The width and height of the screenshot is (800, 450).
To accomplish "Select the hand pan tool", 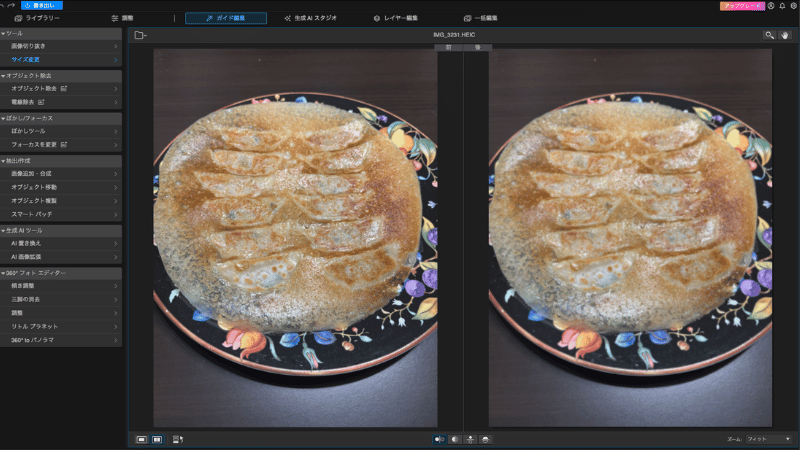I will coord(785,35).
